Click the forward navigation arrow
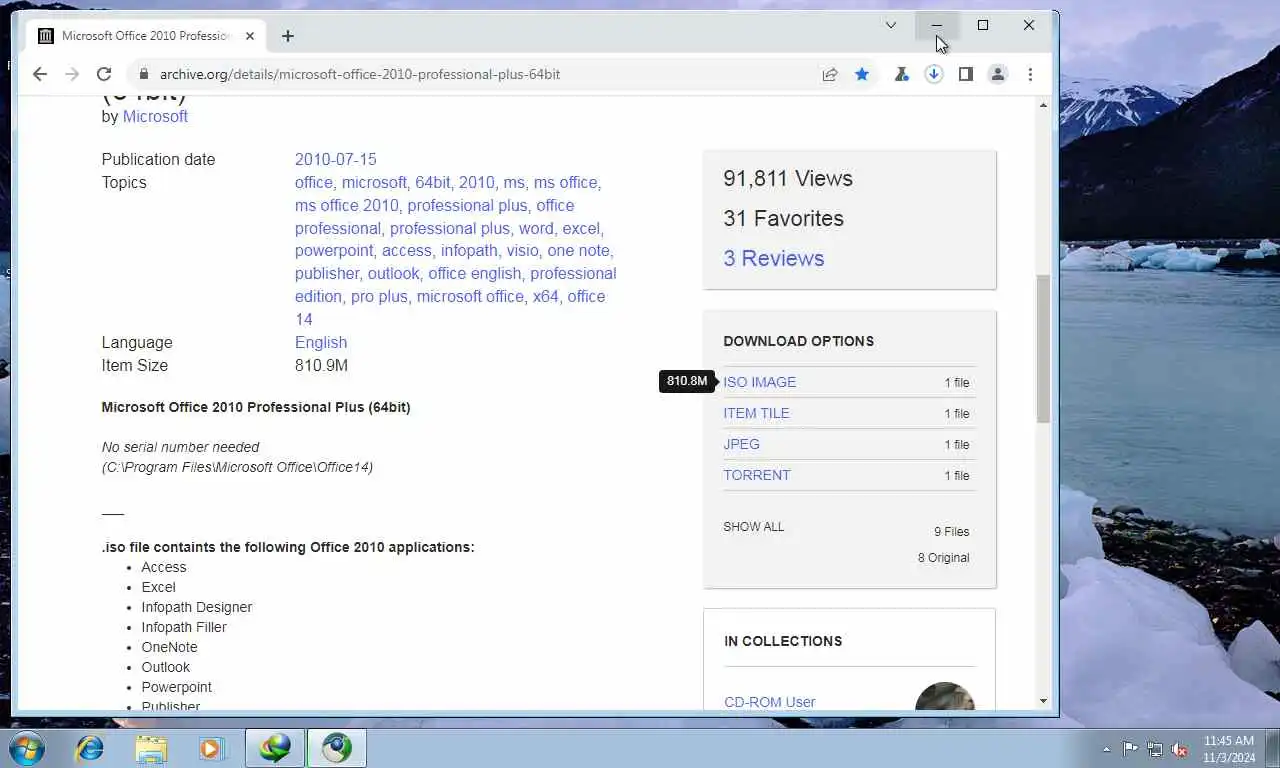1280x768 pixels. 72,74
